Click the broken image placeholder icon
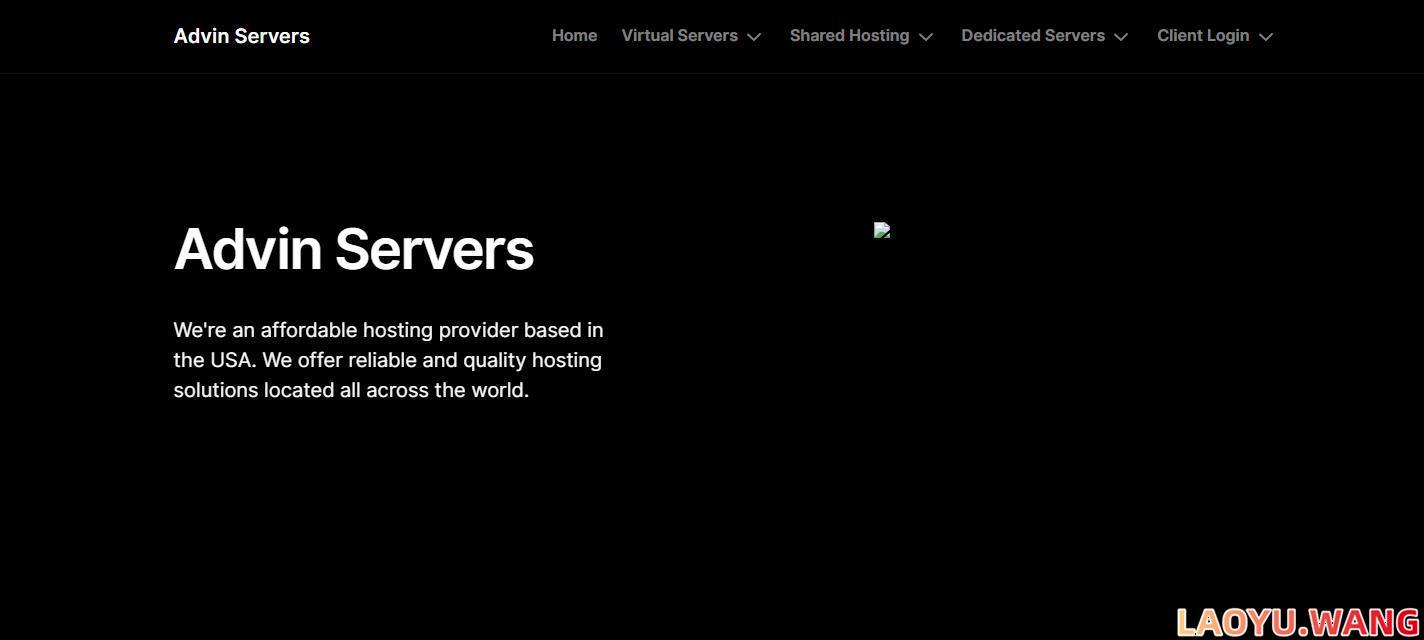Image resolution: width=1424 pixels, height=640 pixels. 882,230
